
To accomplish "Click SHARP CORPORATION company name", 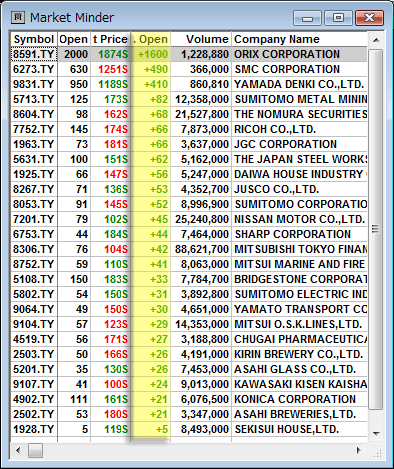I will point(293,234).
